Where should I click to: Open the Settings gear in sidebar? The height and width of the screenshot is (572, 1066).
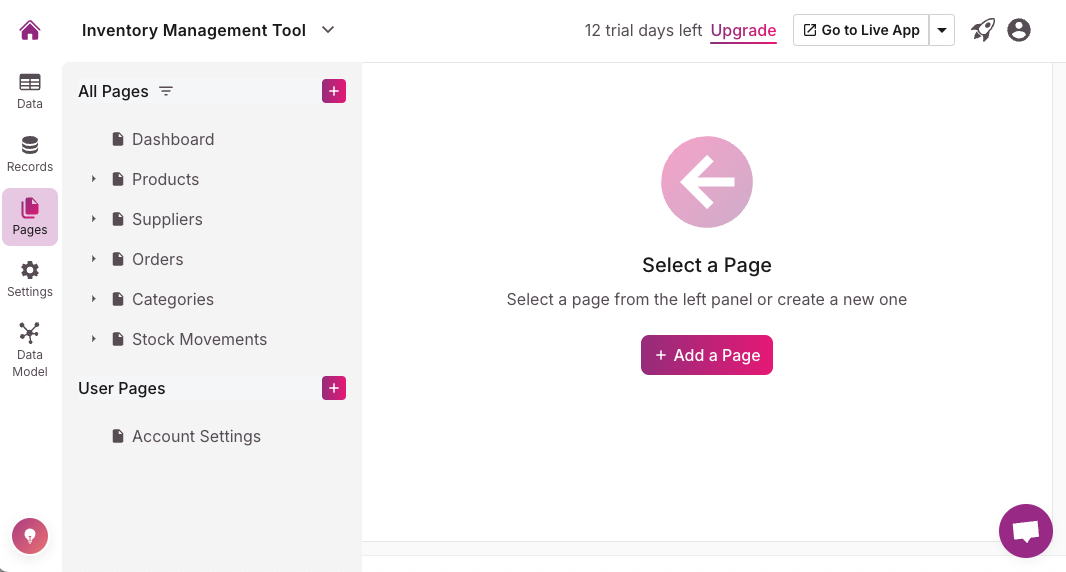click(x=30, y=278)
